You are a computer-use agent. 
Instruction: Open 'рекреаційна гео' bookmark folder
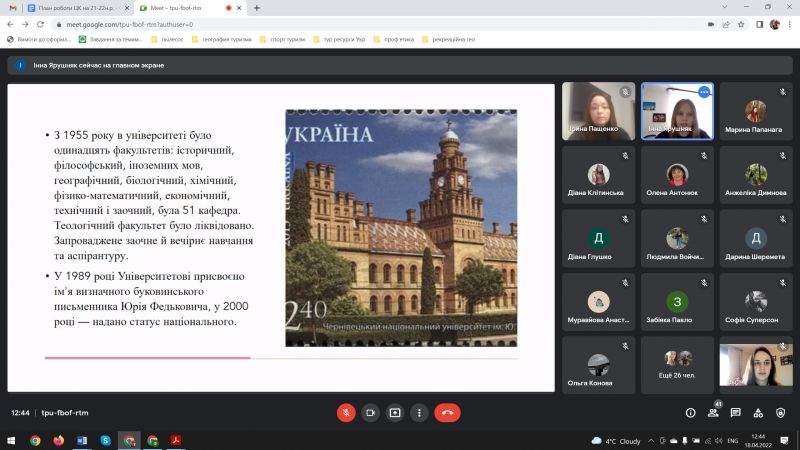click(x=449, y=39)
